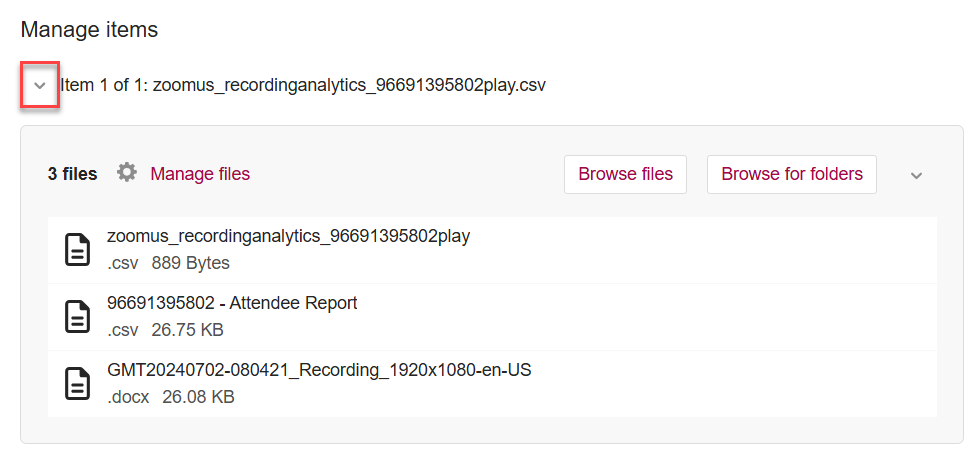Click the .csv label under Attendee Report
Viewport: 977px width, 450px height.
[x=123, y=330]
